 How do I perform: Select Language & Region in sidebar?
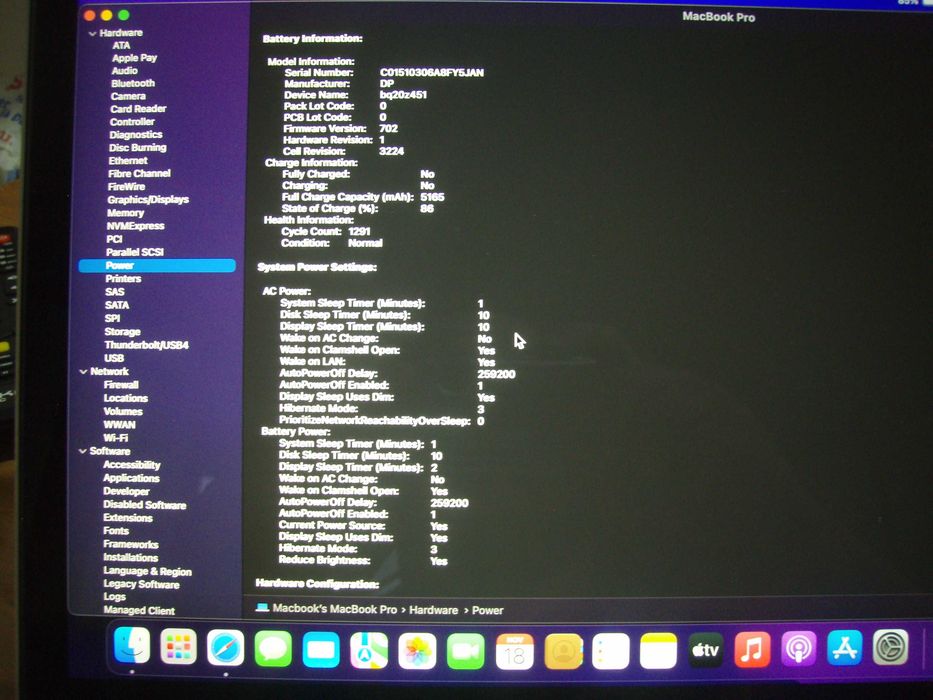(148, 571)
